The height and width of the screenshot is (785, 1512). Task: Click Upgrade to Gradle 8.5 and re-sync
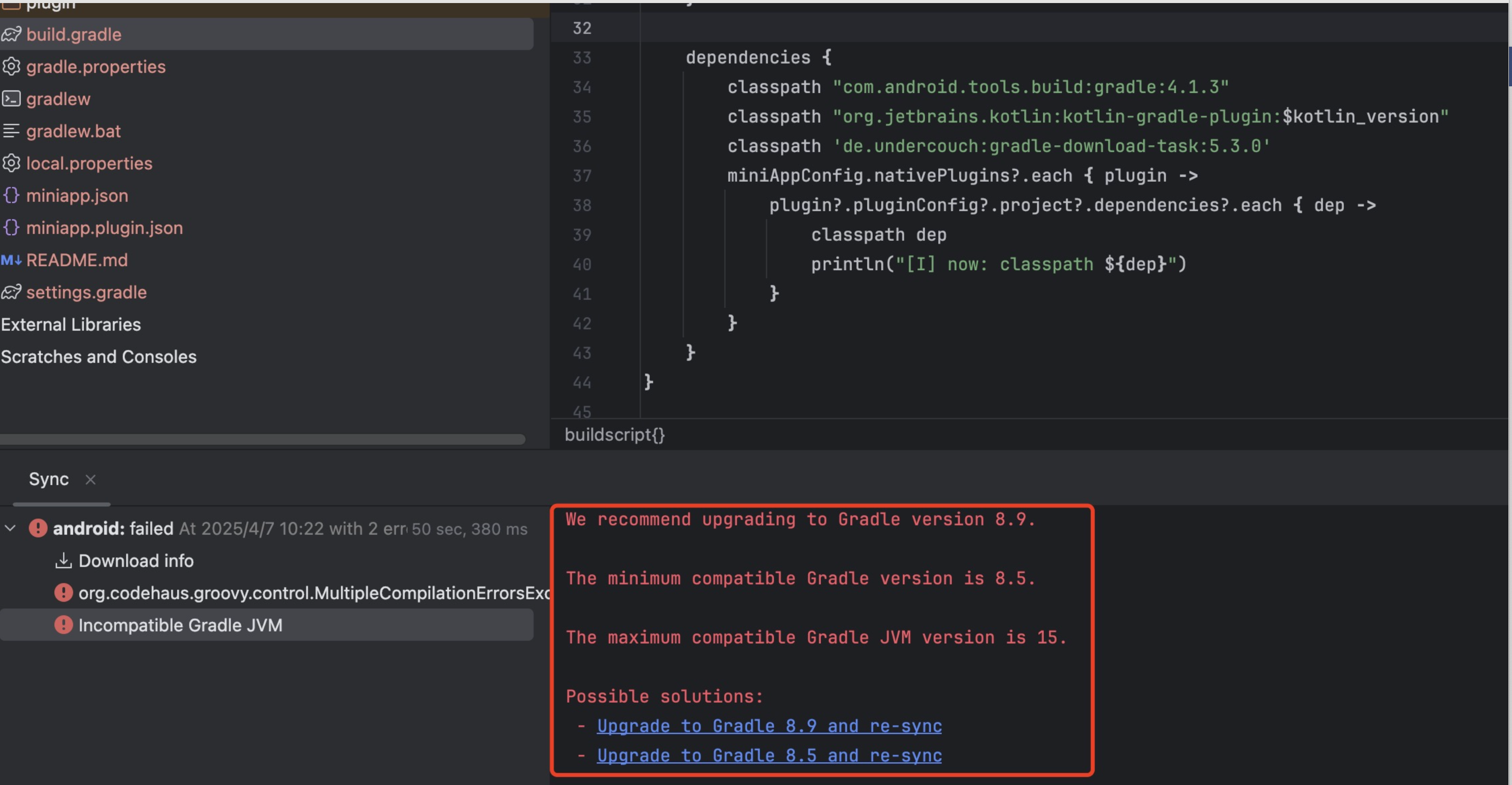tap(769, 756)
